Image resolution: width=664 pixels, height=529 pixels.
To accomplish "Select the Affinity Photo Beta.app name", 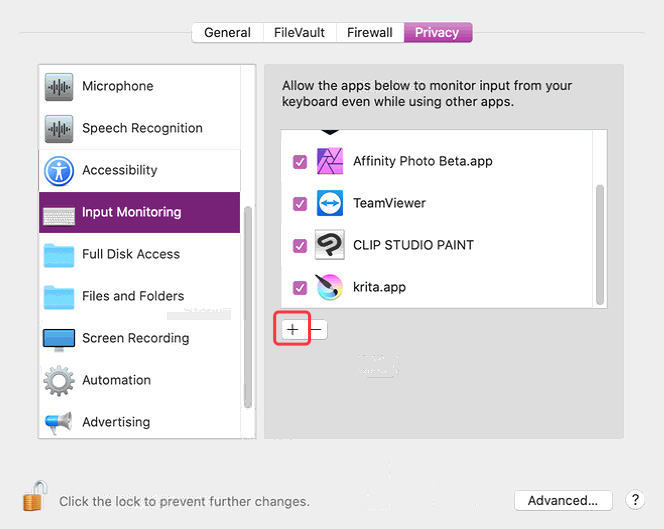I will 423,161.
